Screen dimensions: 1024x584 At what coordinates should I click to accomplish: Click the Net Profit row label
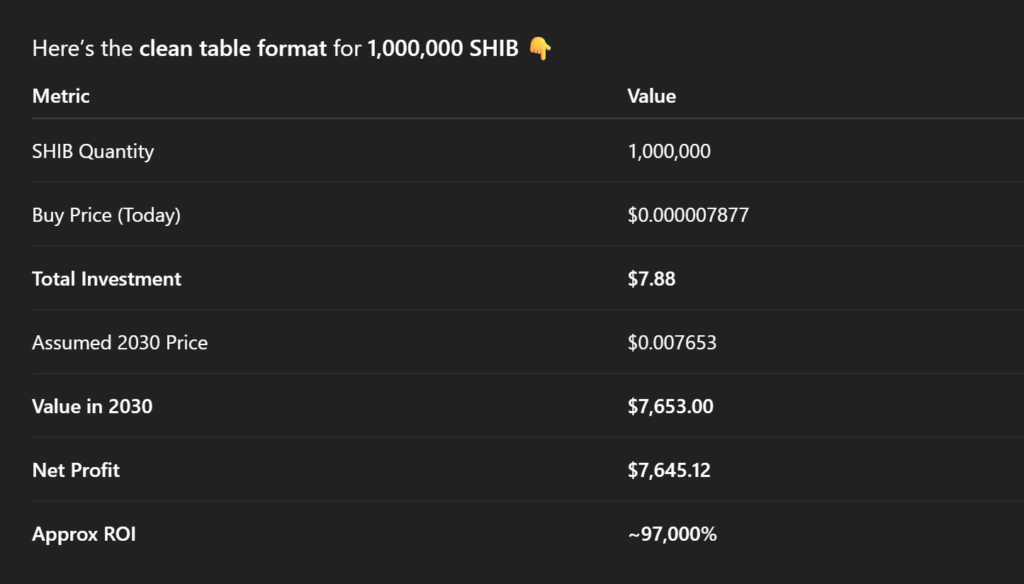point(76,470)
